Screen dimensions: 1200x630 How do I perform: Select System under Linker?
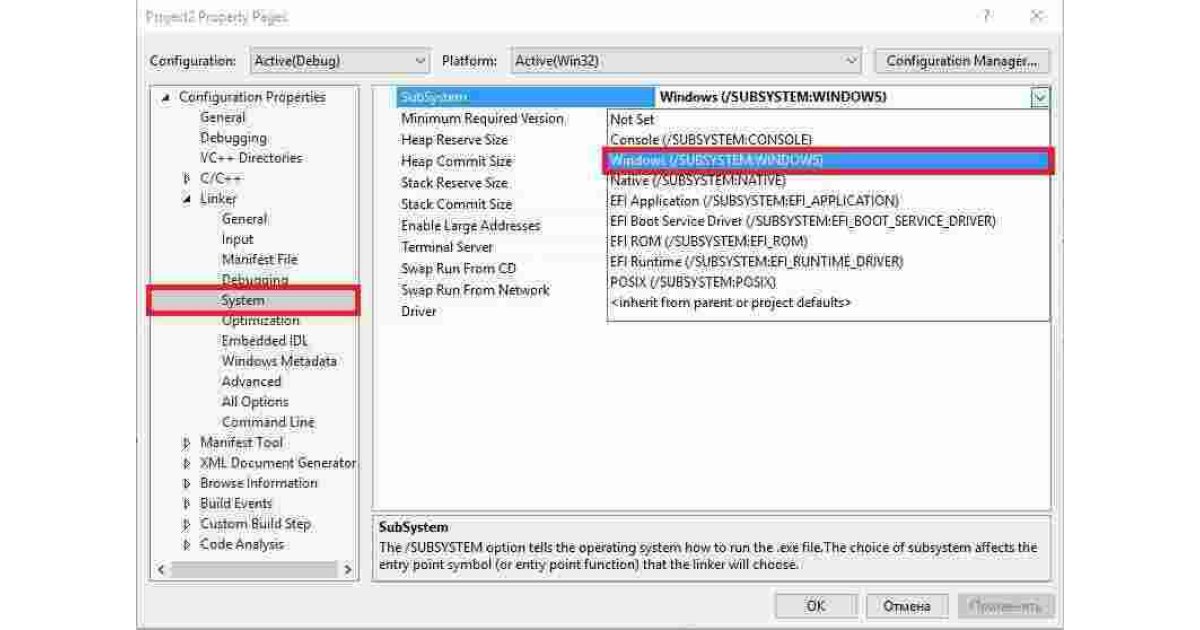243,300
